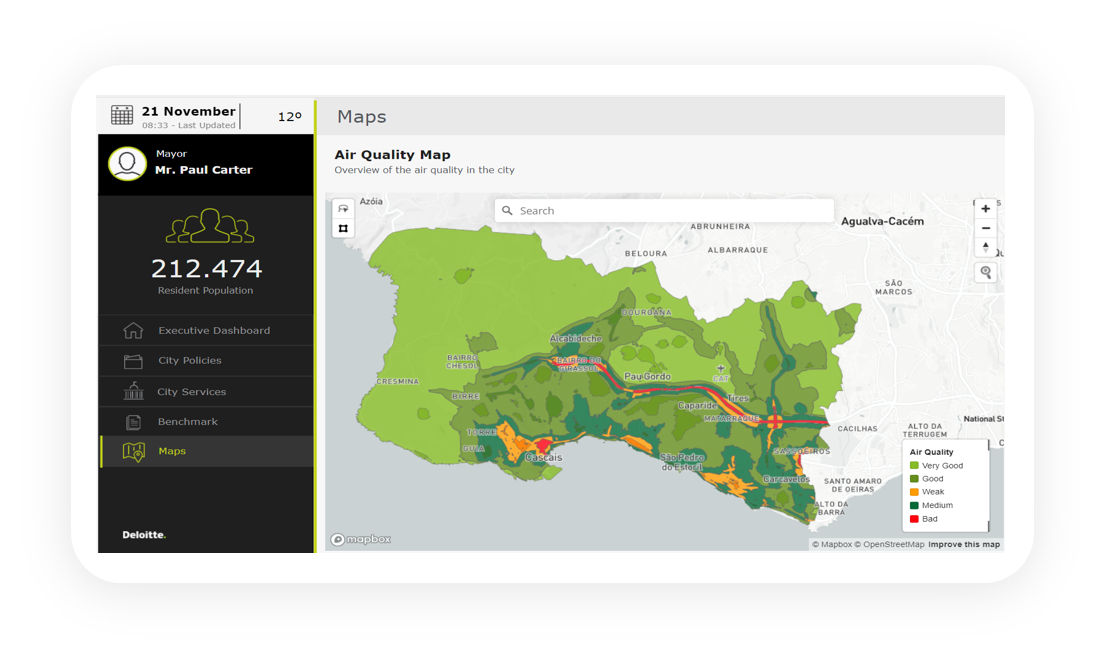1105x661 pixels.
Task: Open Executive Dashboard from the sidebar
Action: tap(213, 331)
